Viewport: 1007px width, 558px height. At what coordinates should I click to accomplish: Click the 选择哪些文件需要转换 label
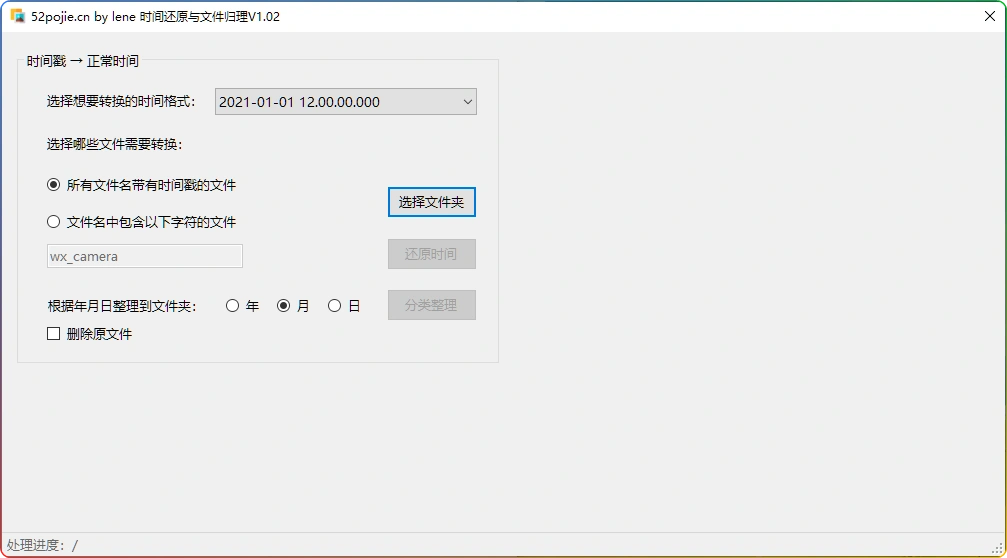point(114,144)
